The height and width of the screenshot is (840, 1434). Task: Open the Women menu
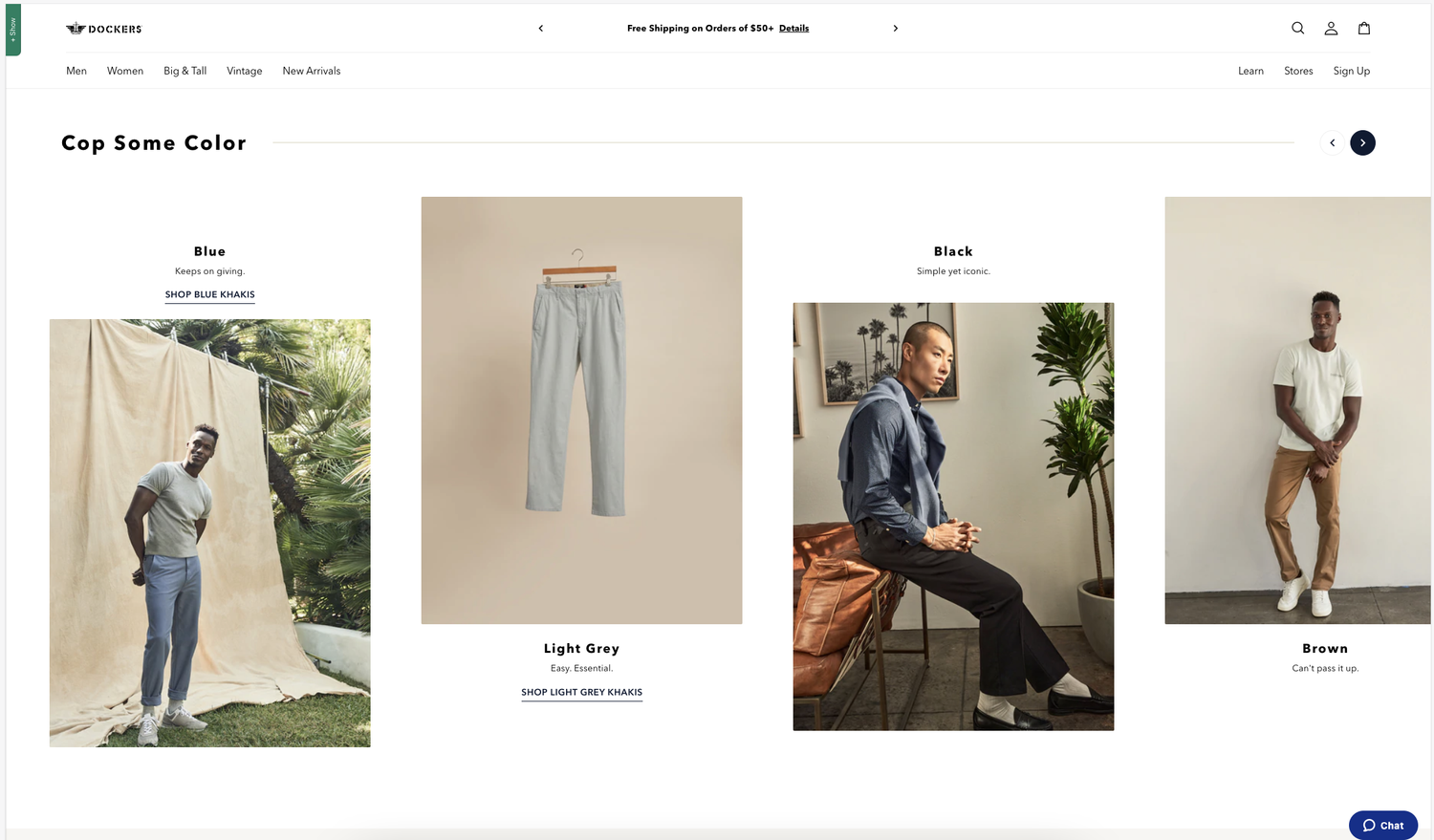(x=125, y=71)
